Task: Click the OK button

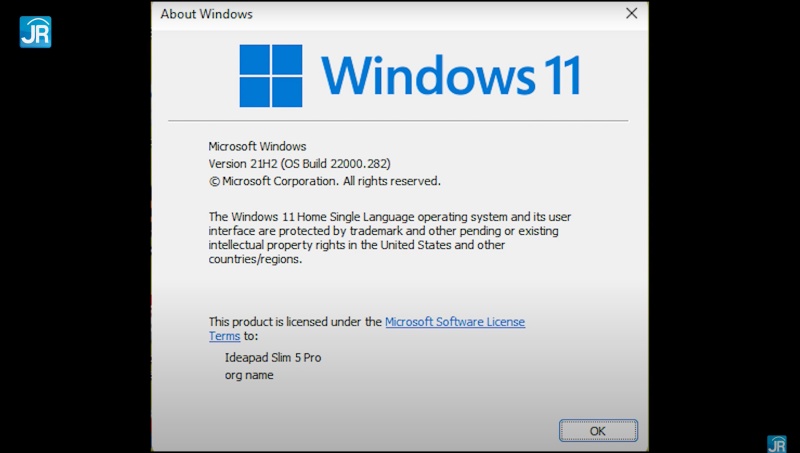Action: (x=598, y=431)
